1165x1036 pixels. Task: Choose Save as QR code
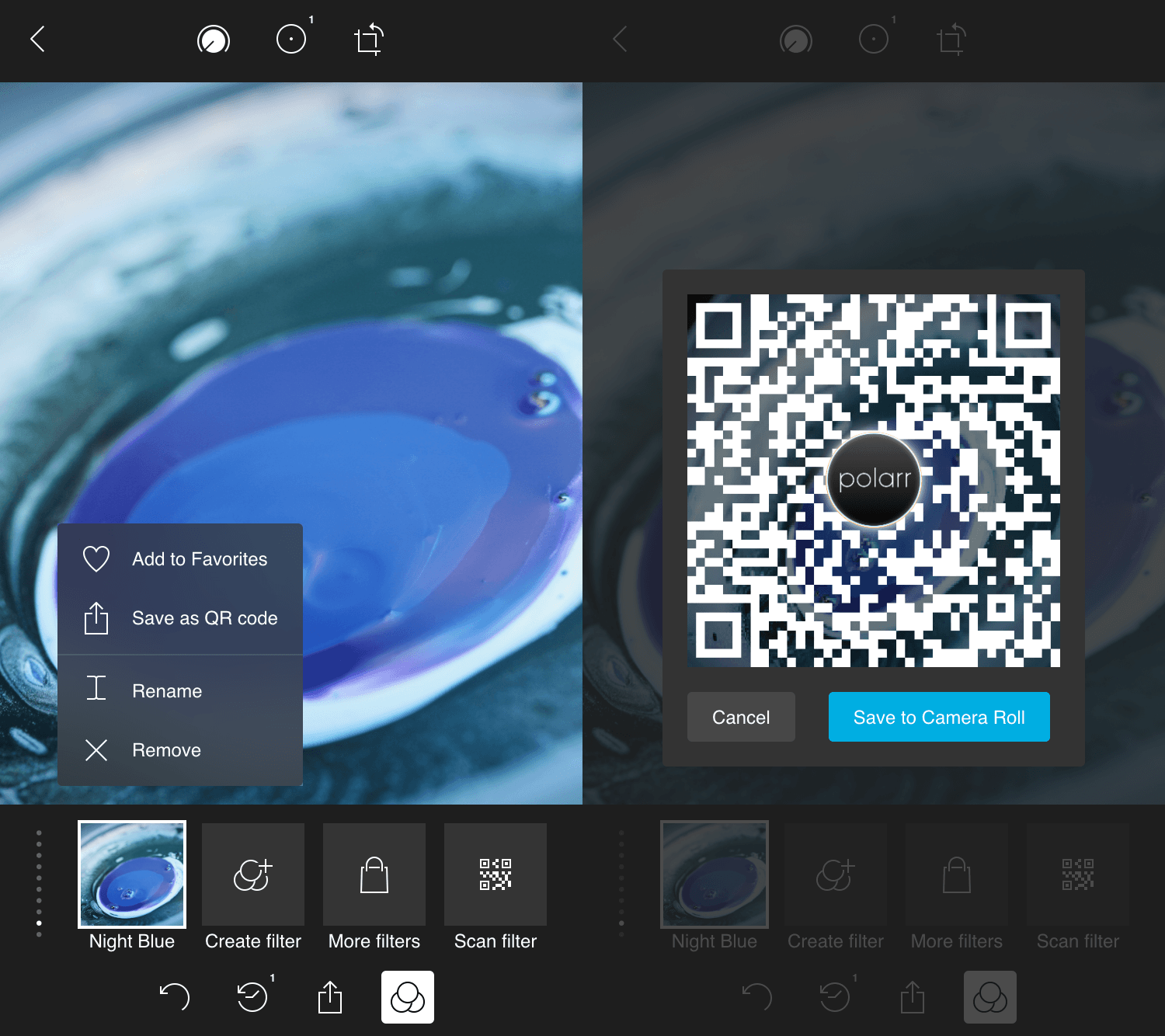pos(180,618)
